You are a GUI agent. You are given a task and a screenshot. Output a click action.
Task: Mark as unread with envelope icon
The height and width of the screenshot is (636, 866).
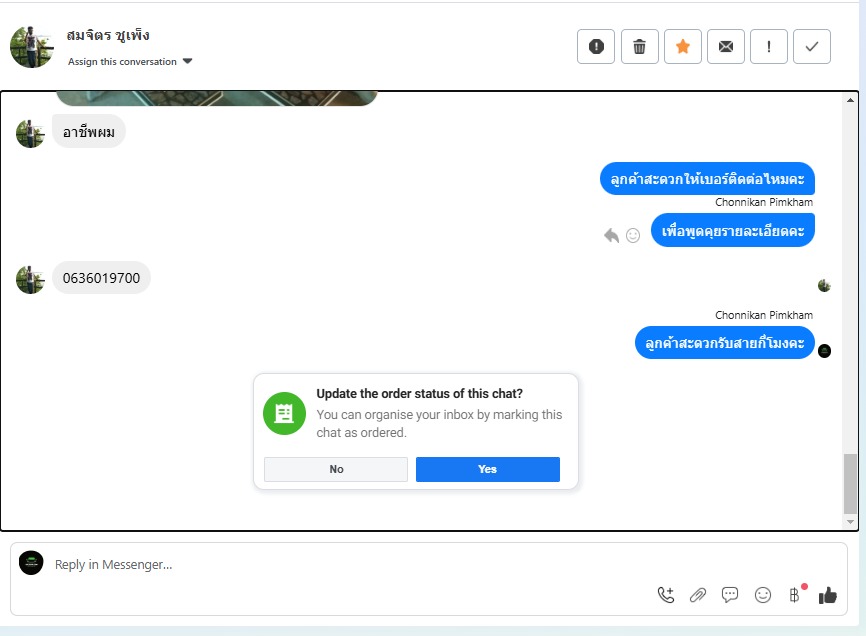tap(726, 46)
